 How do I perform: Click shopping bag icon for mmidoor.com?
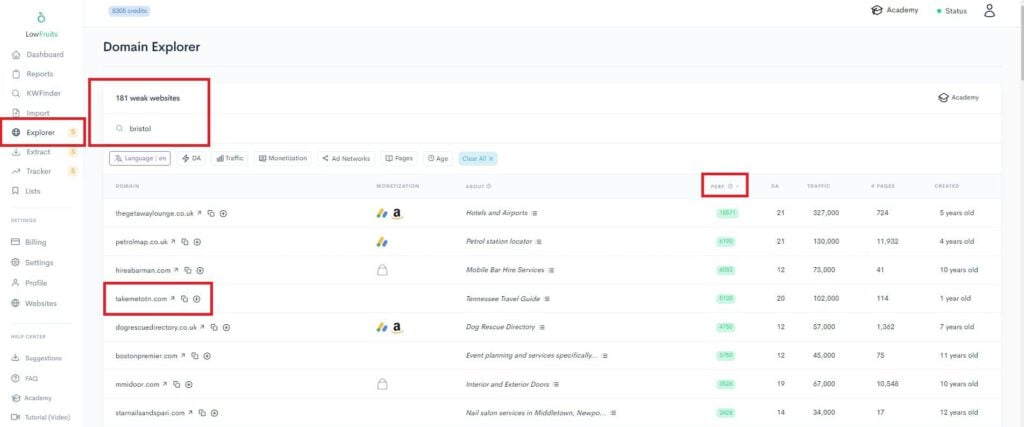pos(382,385)
